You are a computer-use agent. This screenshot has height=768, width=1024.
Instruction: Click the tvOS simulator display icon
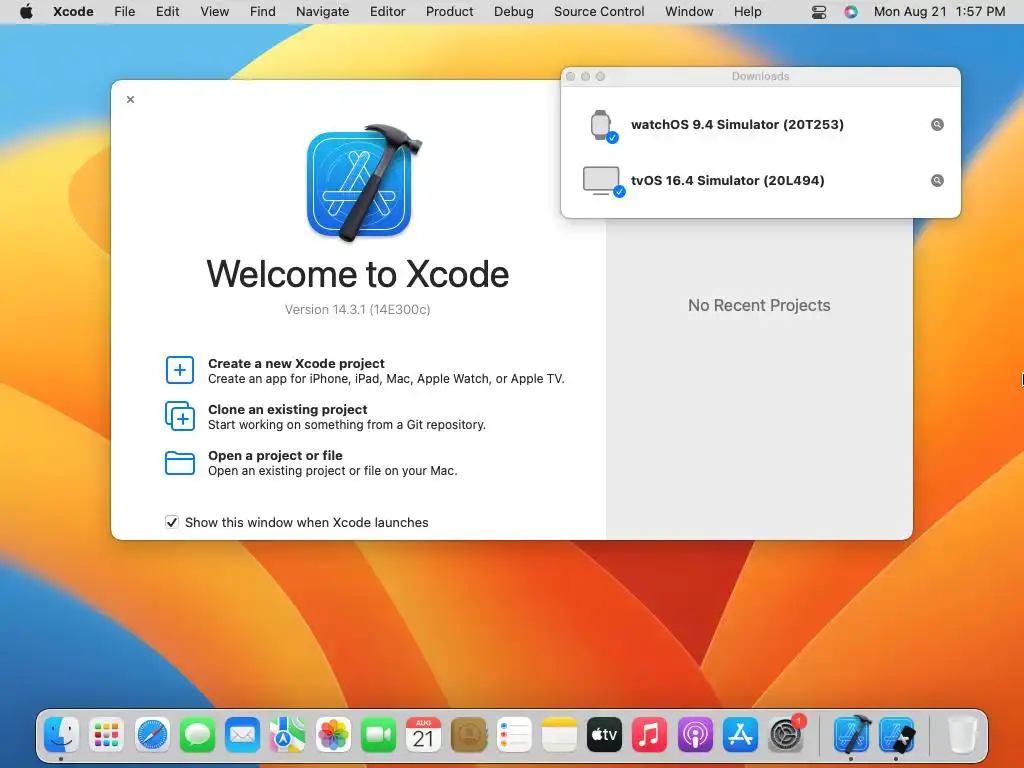tap(603, 181)
